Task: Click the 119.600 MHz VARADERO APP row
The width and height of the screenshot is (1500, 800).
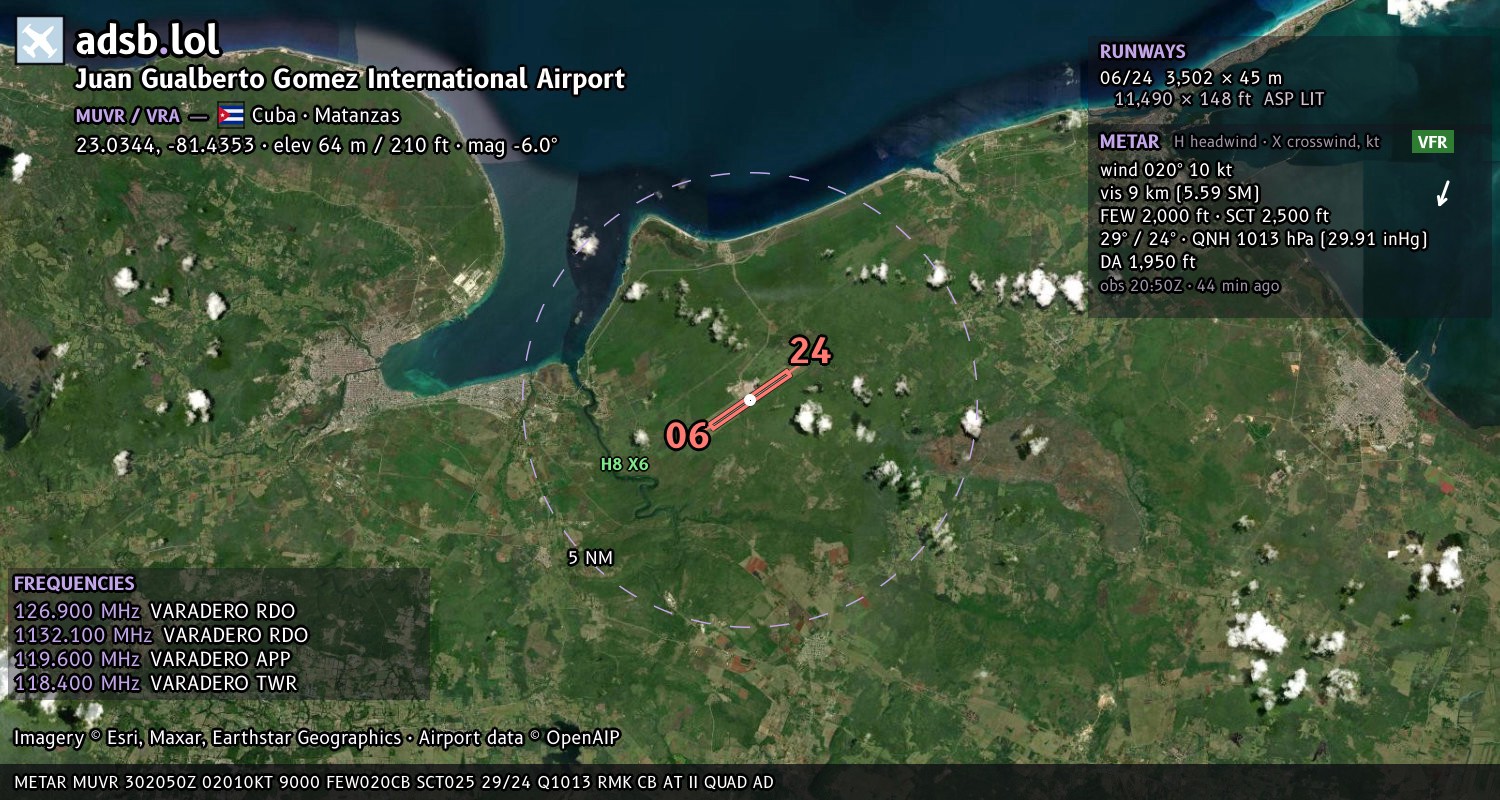Action: [x=152, y=659]
